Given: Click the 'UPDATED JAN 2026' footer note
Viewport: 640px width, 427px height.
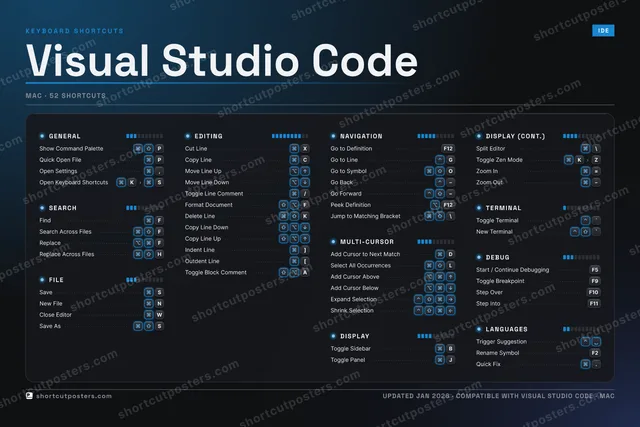Looking at the screenshot, I should tap(416, 396).
